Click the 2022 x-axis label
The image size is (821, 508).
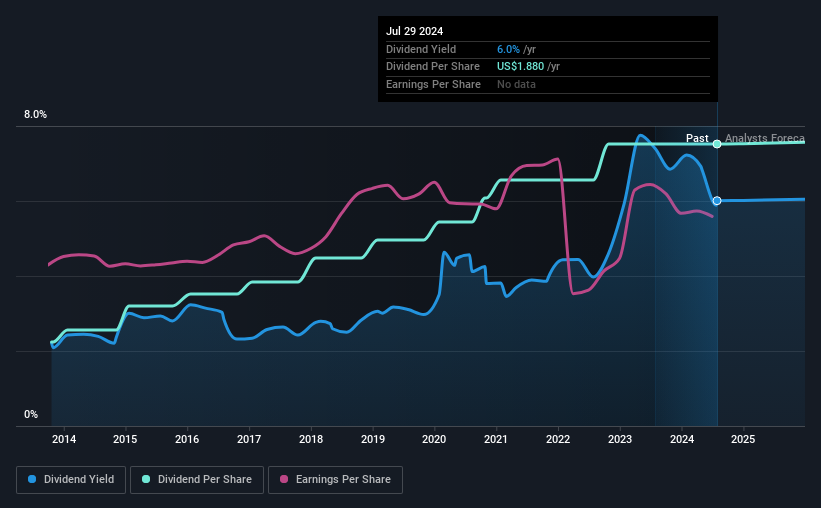coord(558,439)
